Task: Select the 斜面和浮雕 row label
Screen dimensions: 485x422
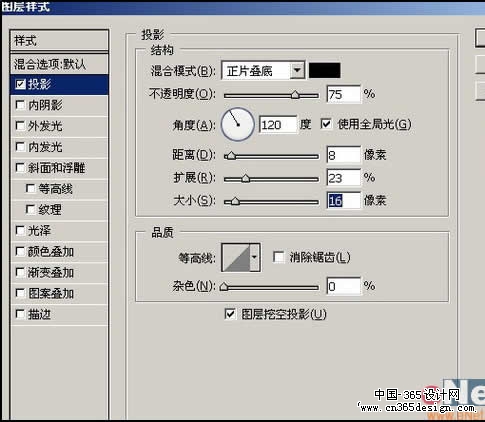Action: (x=56, y=168)
